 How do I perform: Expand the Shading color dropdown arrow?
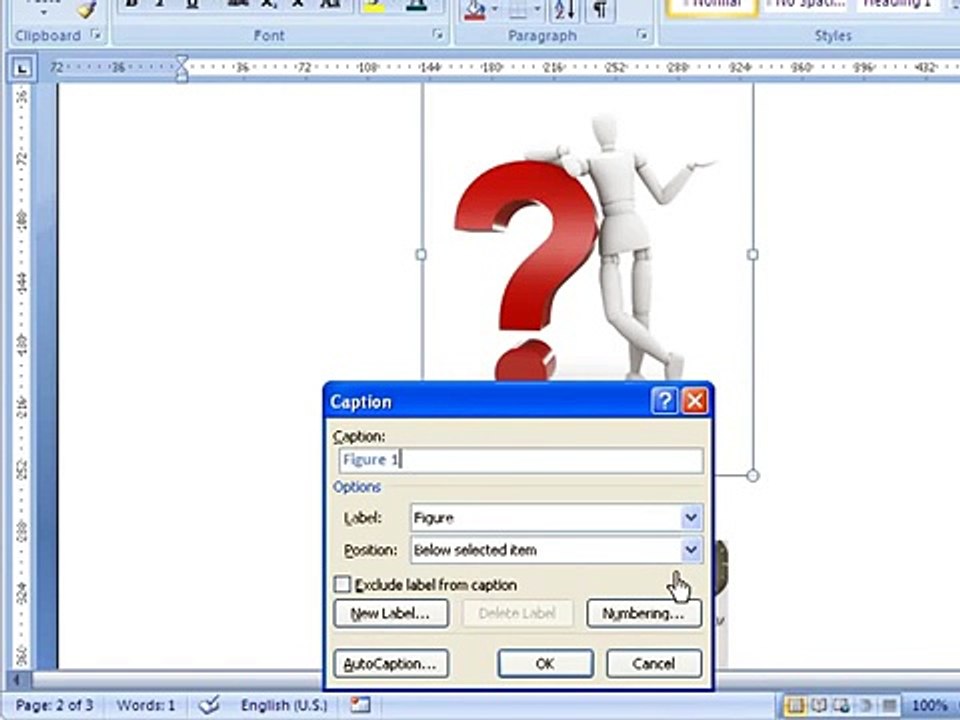[494, 10]
